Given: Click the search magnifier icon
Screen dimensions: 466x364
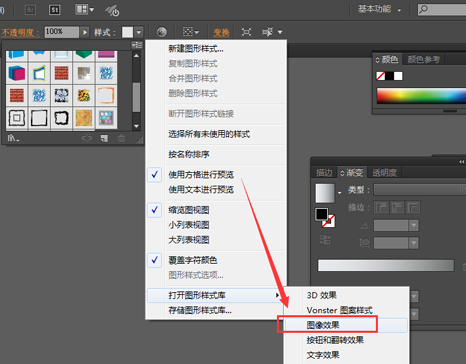Looking at the screenshot, I should (x=423, y=9).
